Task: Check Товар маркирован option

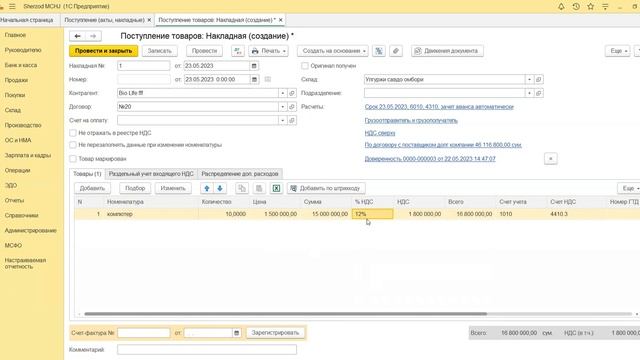Action: [73, 159]
